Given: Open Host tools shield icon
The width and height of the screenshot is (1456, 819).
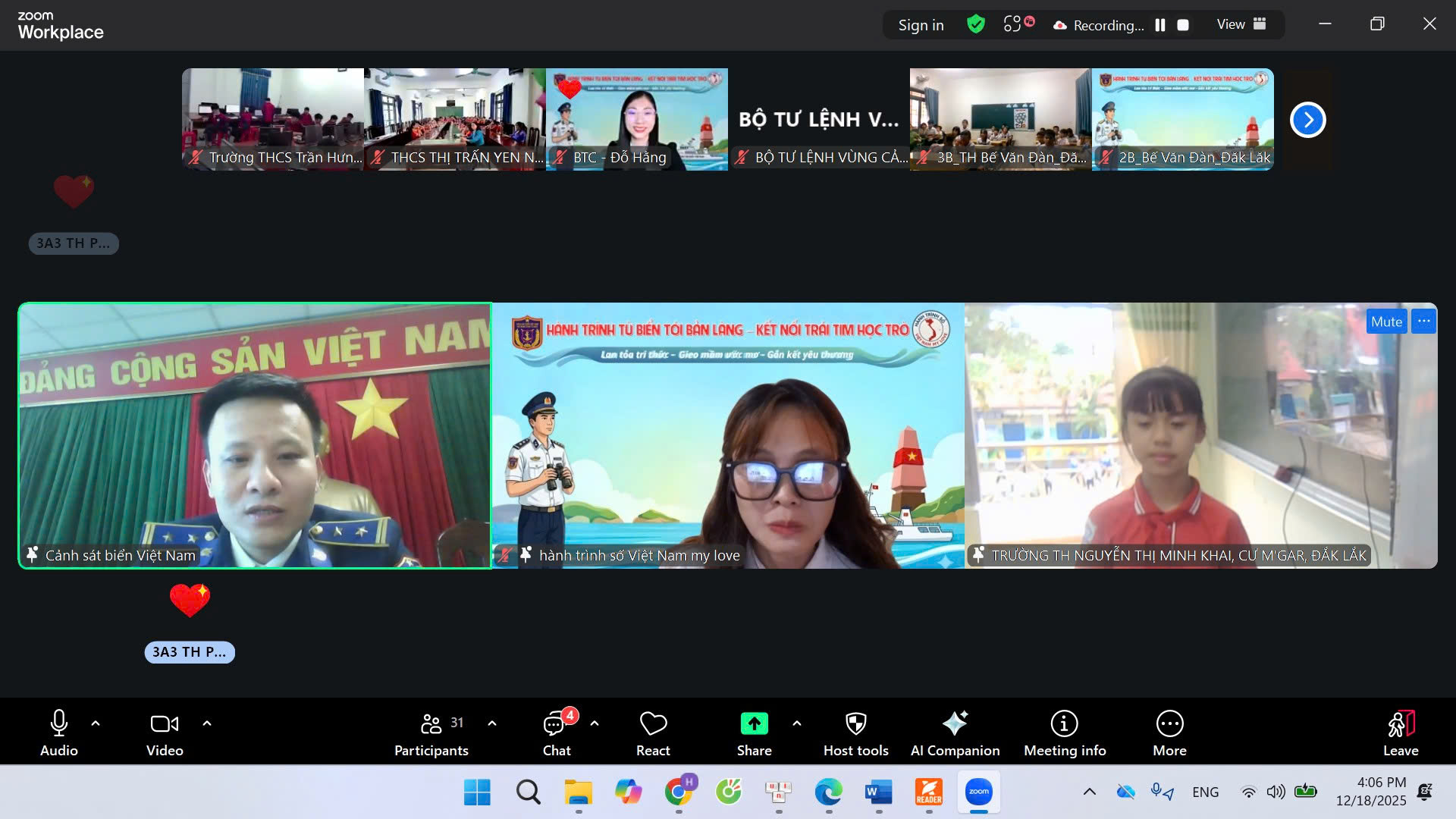Looking at the screenshot, I should (855, 724).
